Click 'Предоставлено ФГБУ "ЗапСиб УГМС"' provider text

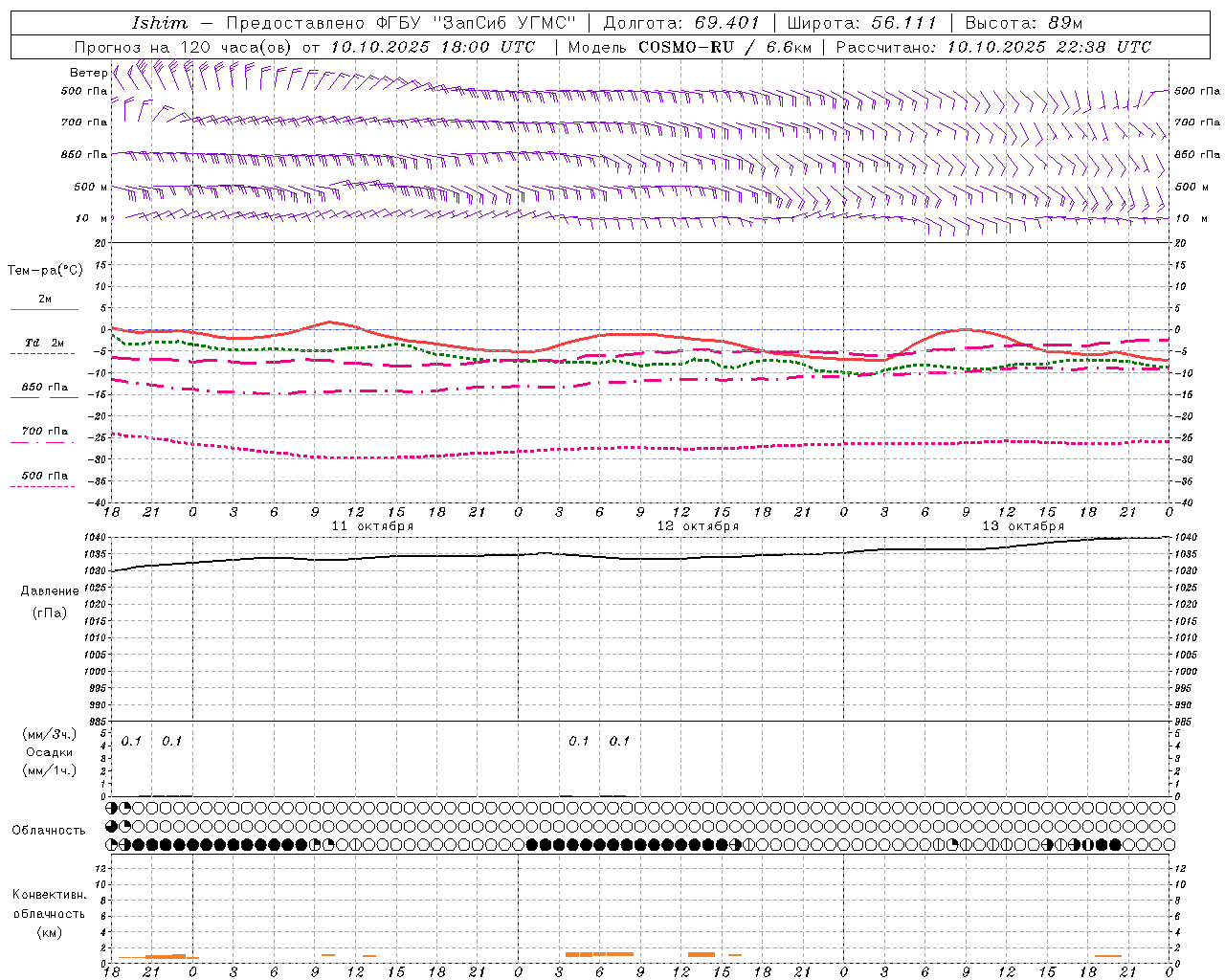click(x=401, y=23)
